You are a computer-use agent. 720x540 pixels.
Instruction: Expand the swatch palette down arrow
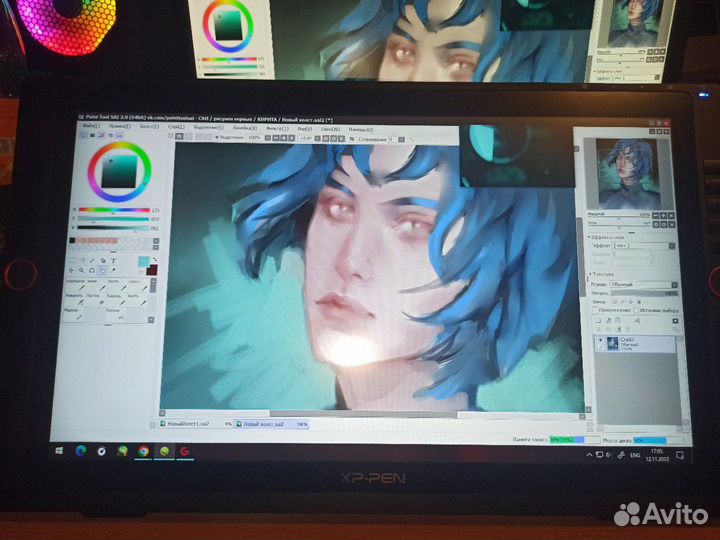(x=156, y=248)
